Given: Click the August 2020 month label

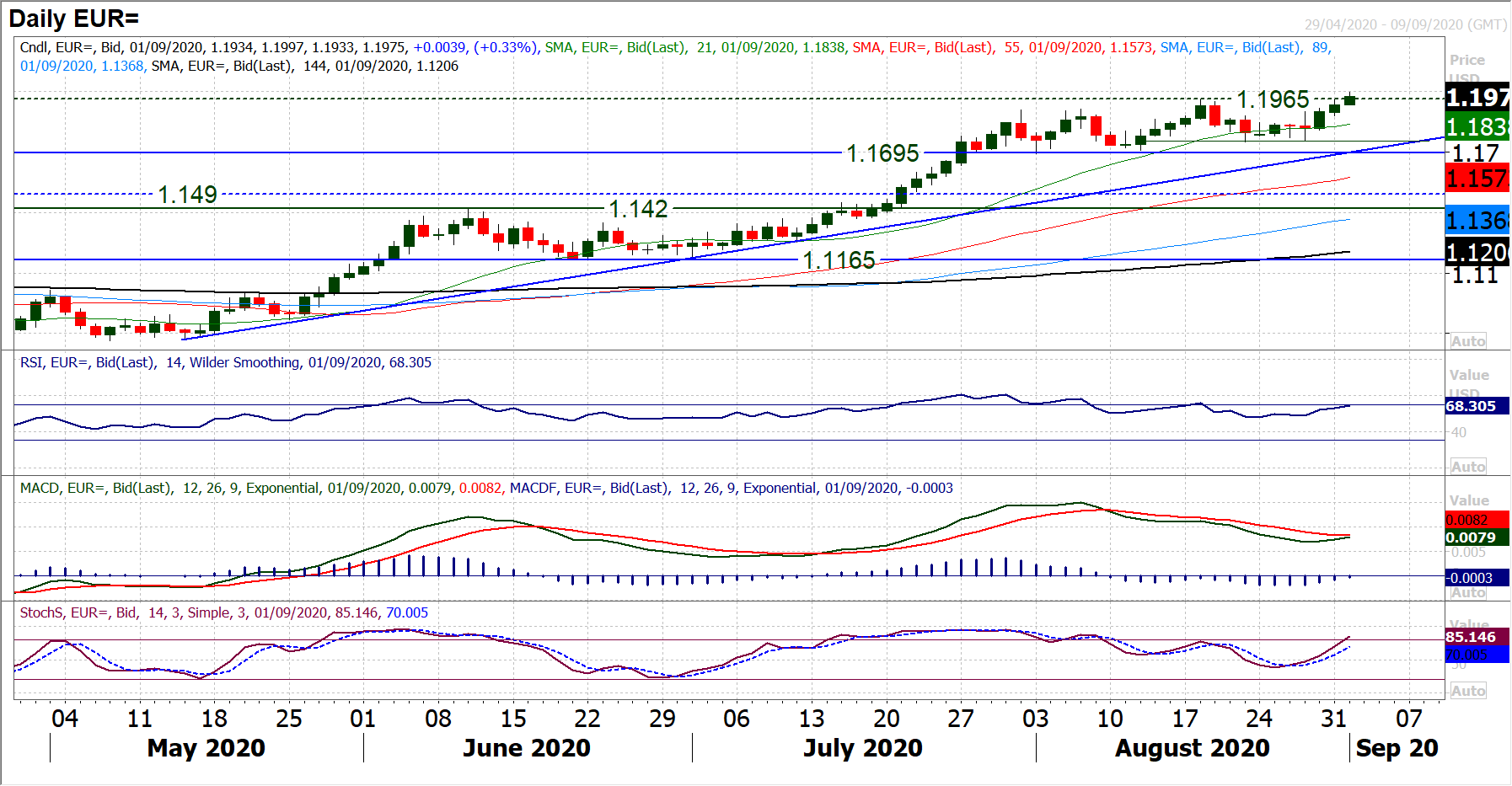Looking at the screenshot, I should 1193,748.
